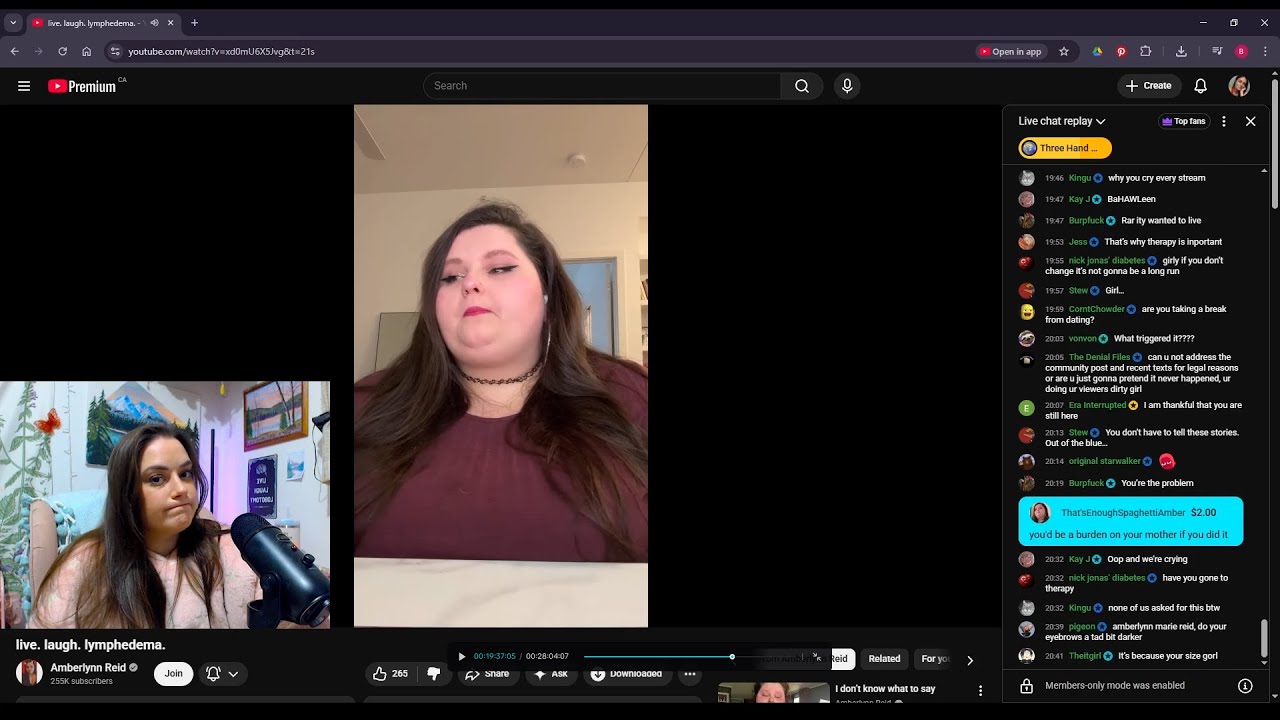Show next suggestion chips with arrow

(x=969, y=660)
